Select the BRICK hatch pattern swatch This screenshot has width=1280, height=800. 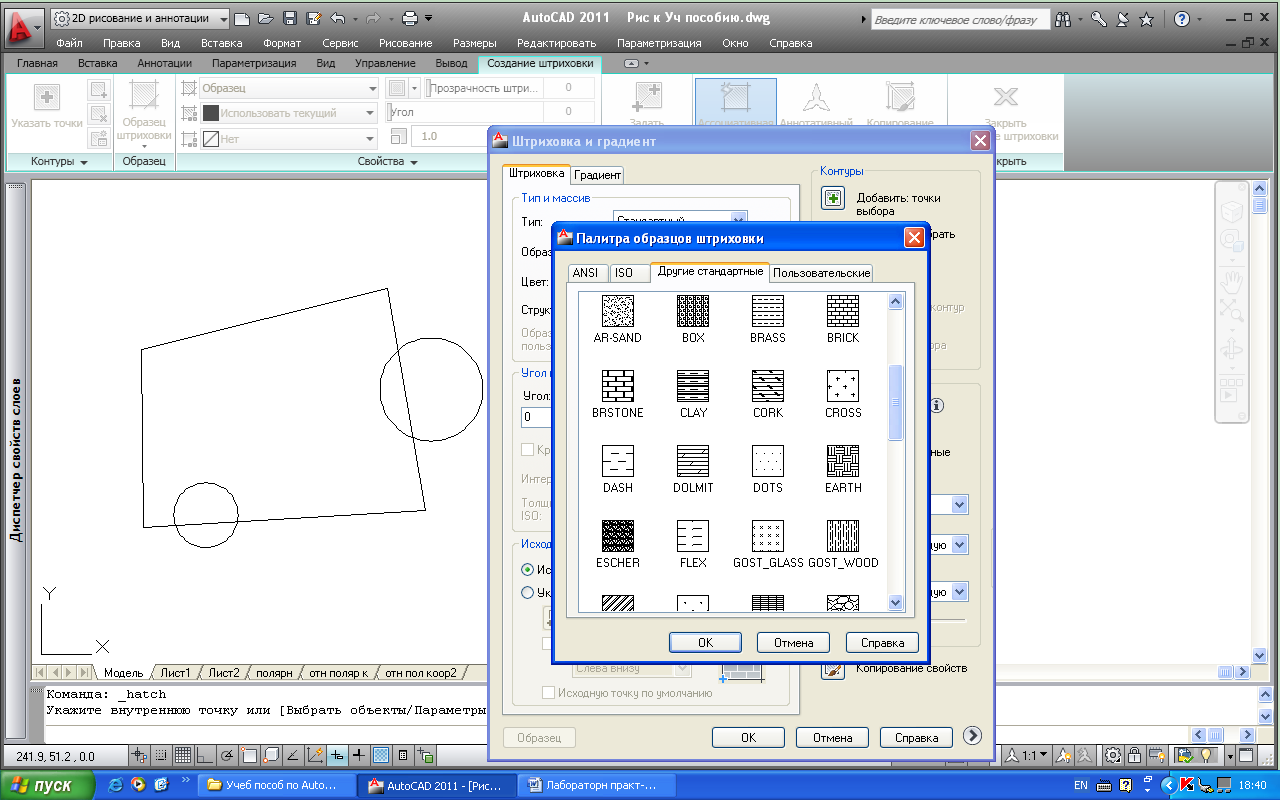pyautogui.click(x=843, y=311)
